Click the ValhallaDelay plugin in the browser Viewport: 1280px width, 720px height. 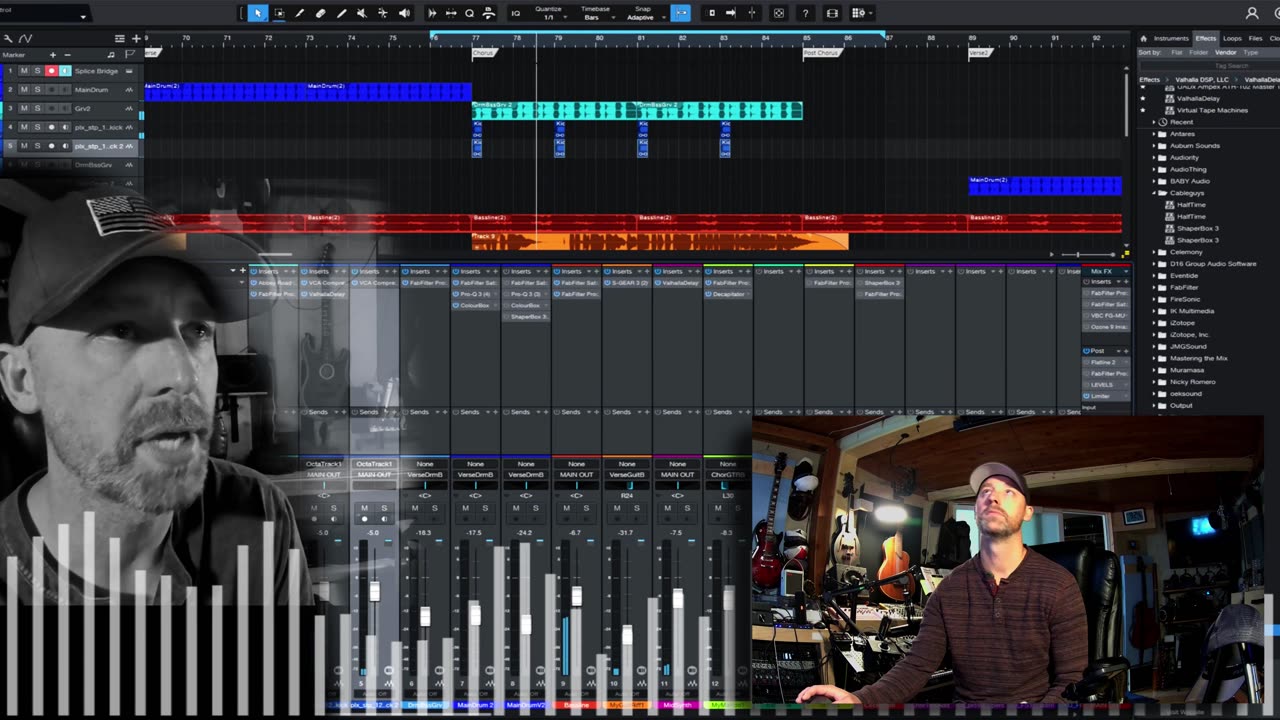tap(1198, 98)
